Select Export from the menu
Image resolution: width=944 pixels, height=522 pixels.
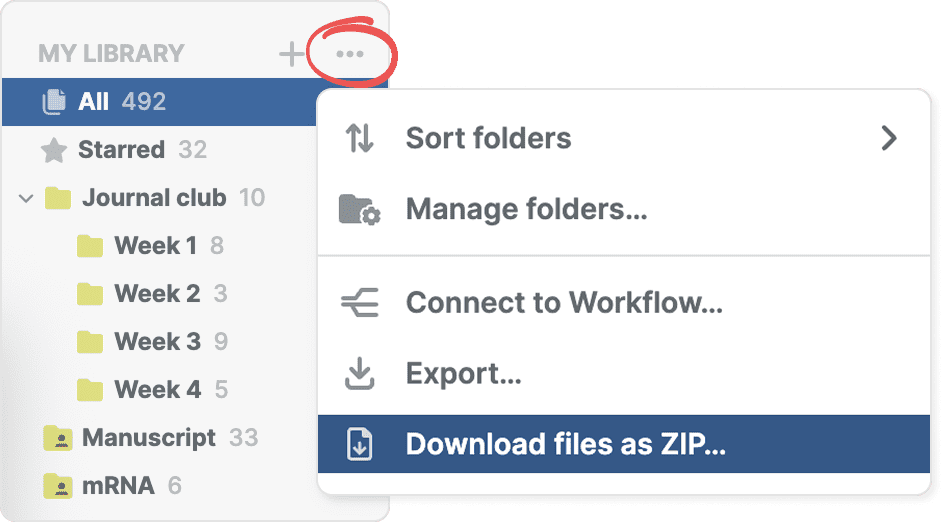point(463,374)
